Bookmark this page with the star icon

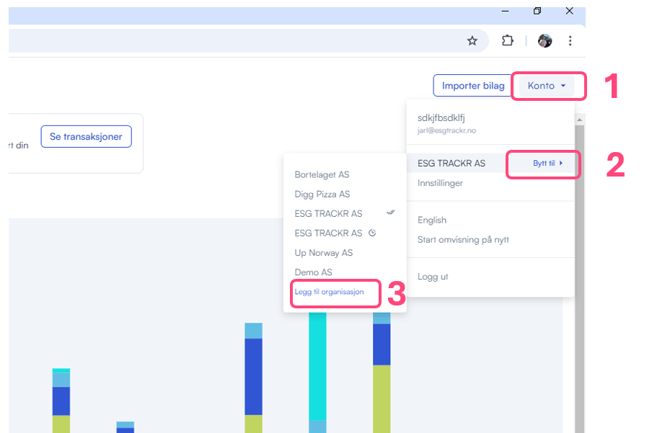[472, 41]
